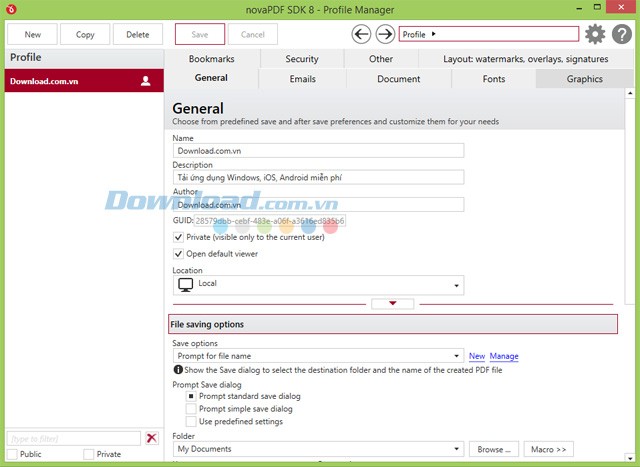
Task: Click the info icon under Save options
Action: pos(177,371)
